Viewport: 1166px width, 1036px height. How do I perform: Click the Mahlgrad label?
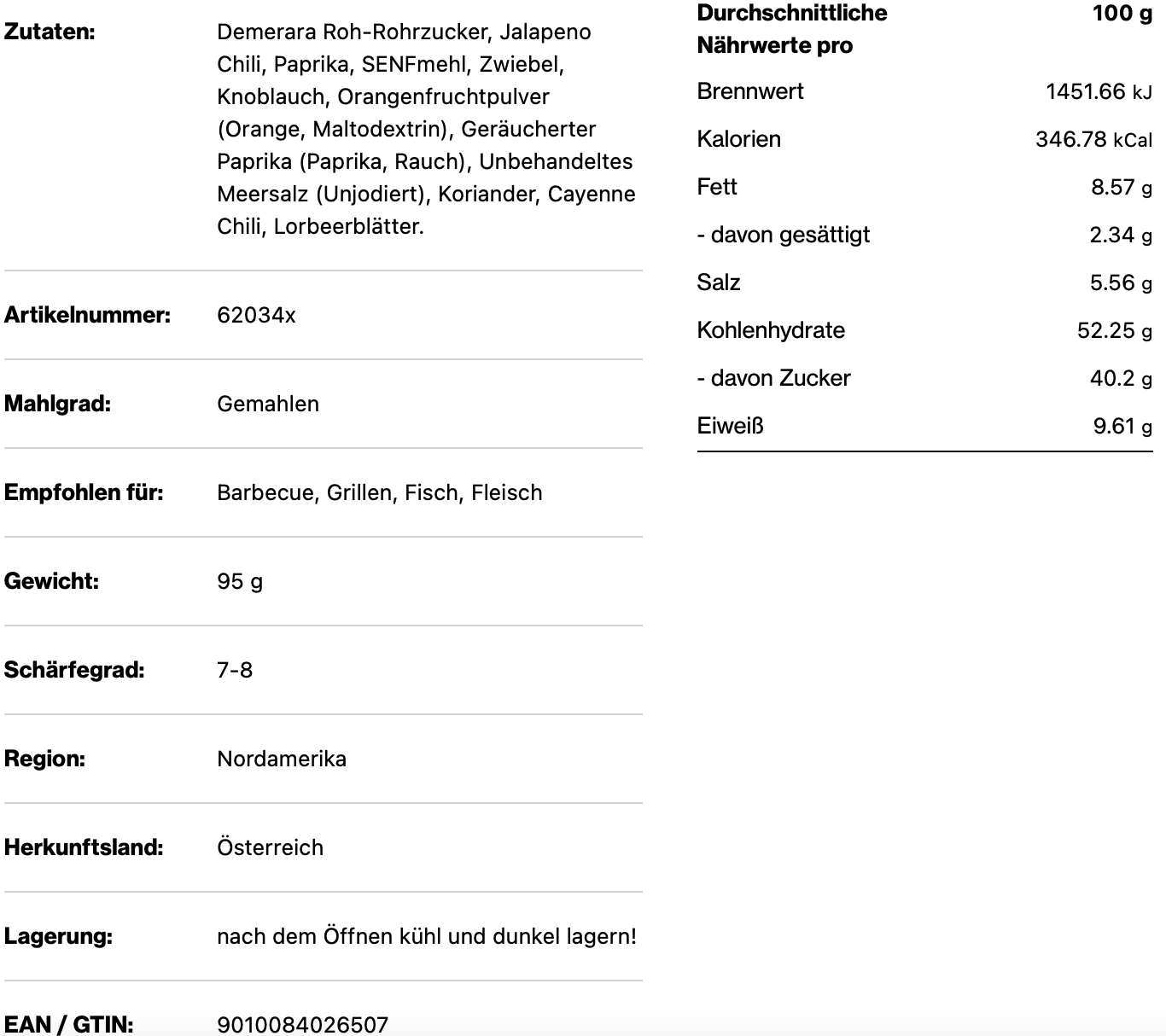[x=57, y=404]
